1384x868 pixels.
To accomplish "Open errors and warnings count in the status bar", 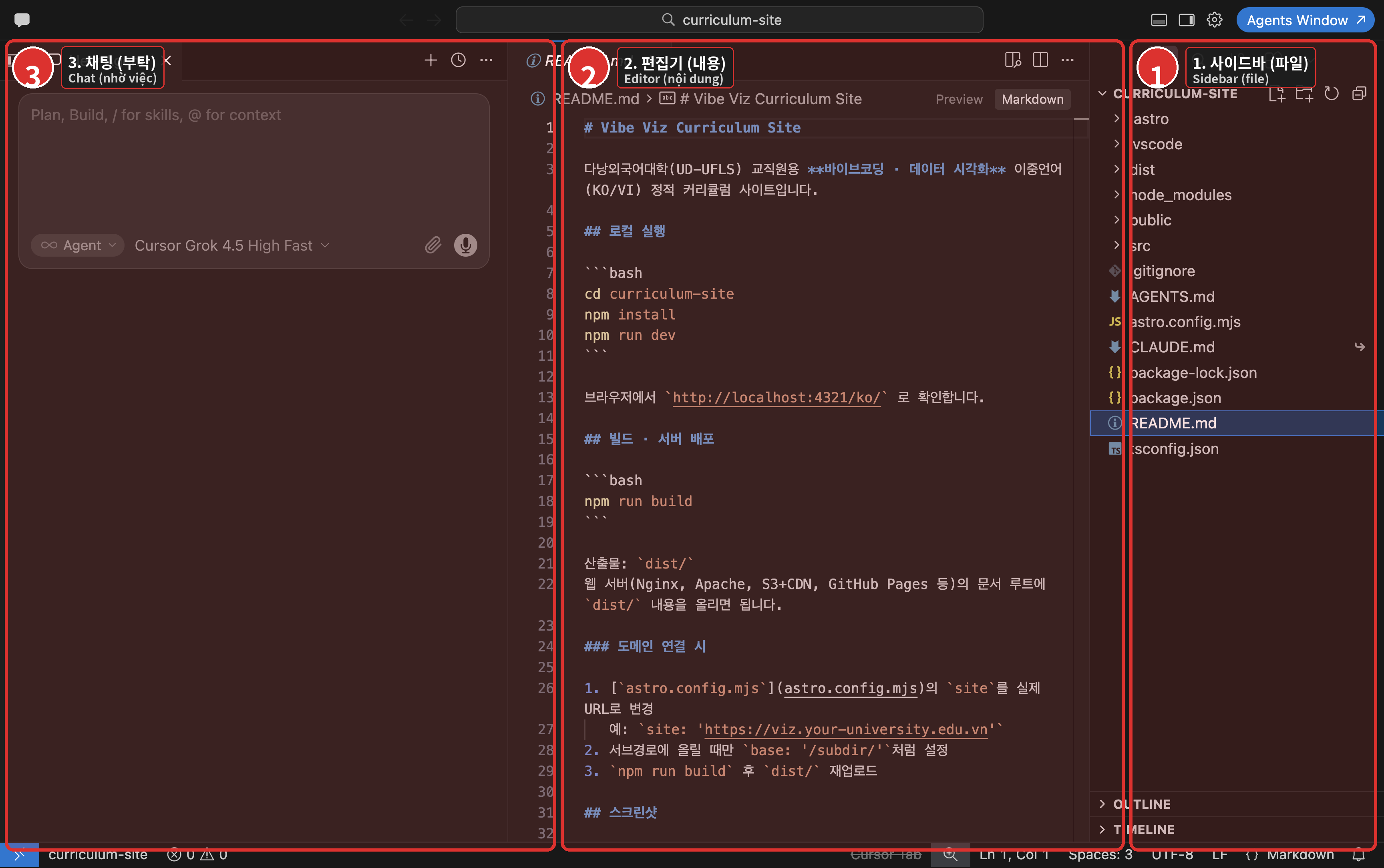I will pos(197,855).
